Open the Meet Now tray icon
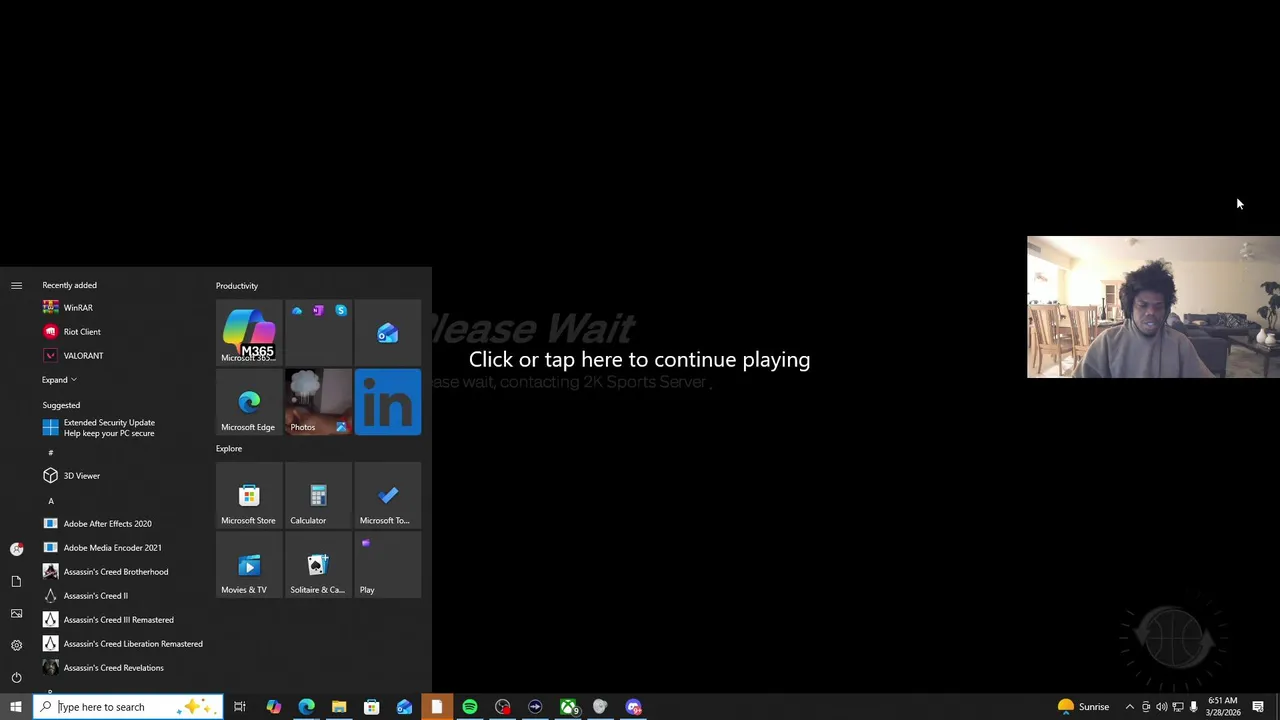Screen dimensions: 1280x720 pyautogui.click(x=1146, y=707)
